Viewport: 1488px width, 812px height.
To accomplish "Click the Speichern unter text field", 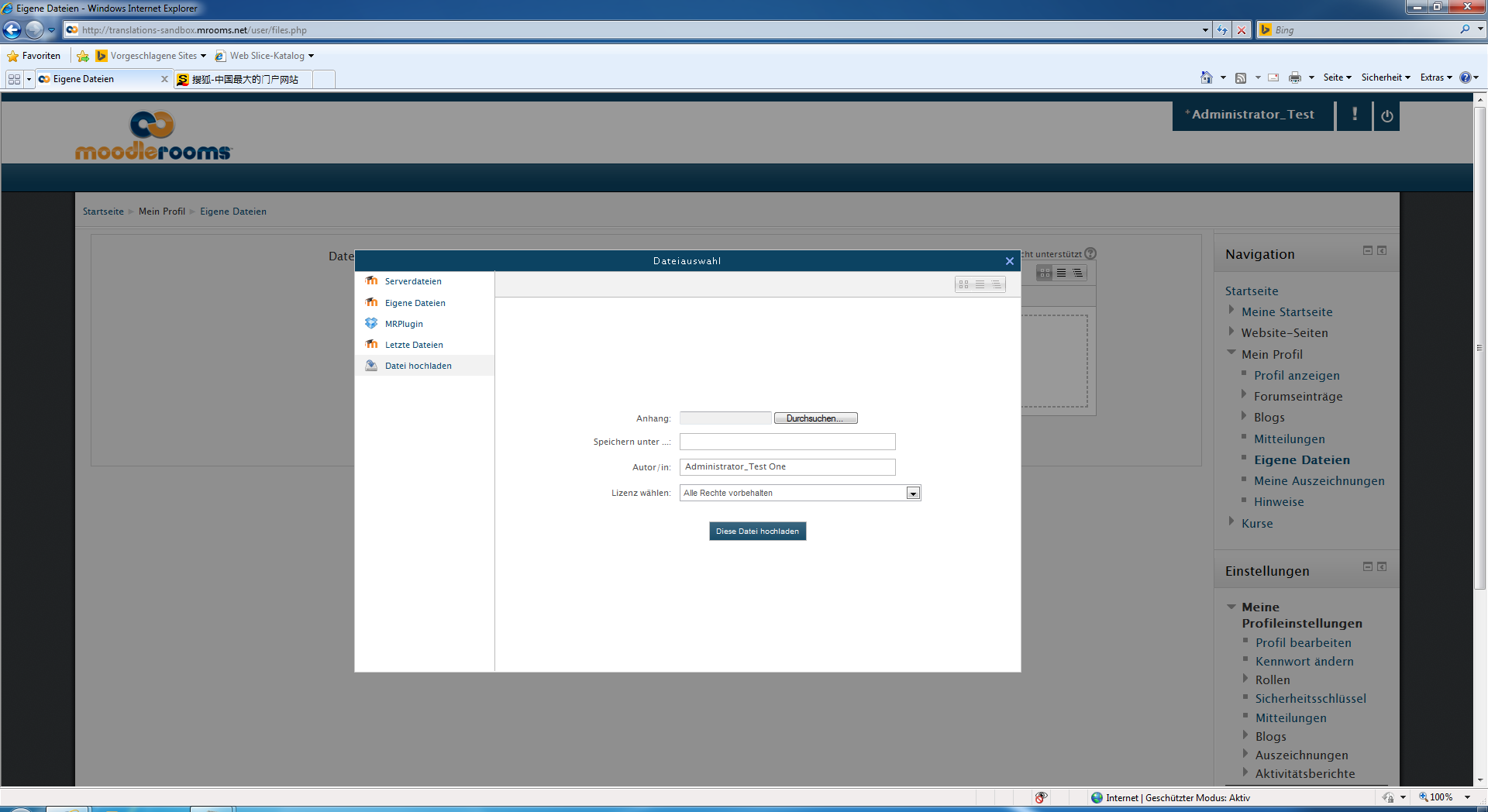I will (x=787, y=442).
